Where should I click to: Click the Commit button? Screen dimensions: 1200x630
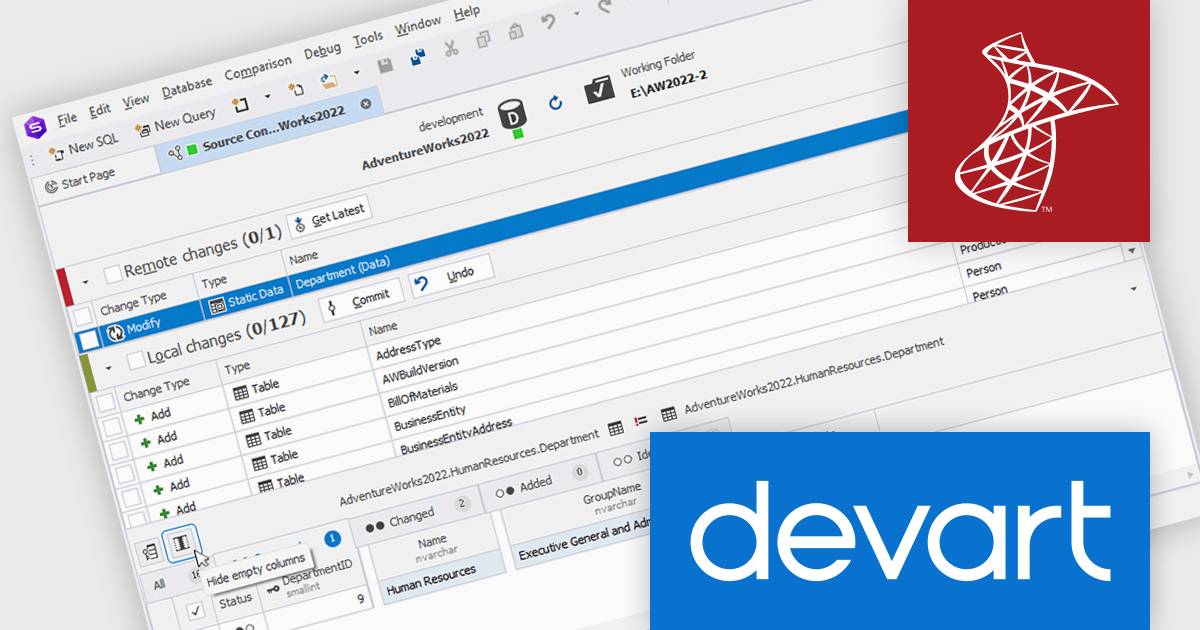coord(361,298)
